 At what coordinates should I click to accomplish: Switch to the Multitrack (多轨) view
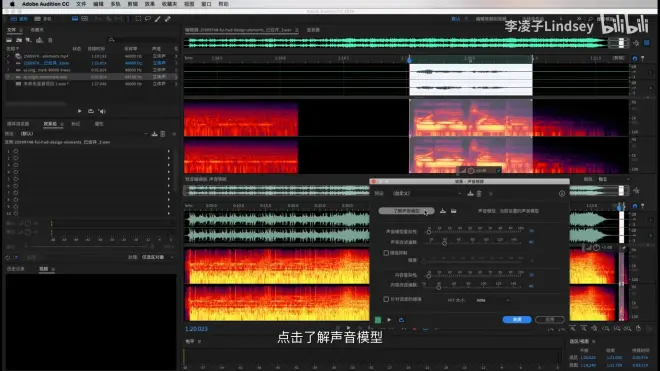click(x=43, y=19)
